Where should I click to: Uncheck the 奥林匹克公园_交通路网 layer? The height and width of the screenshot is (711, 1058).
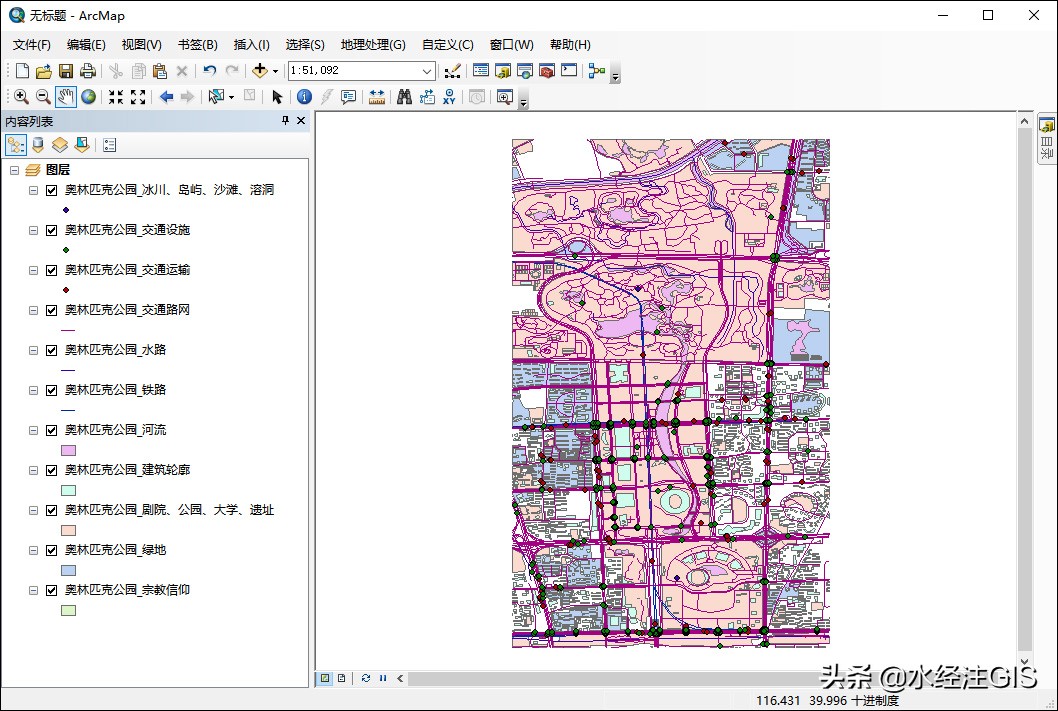click(51, 310)
